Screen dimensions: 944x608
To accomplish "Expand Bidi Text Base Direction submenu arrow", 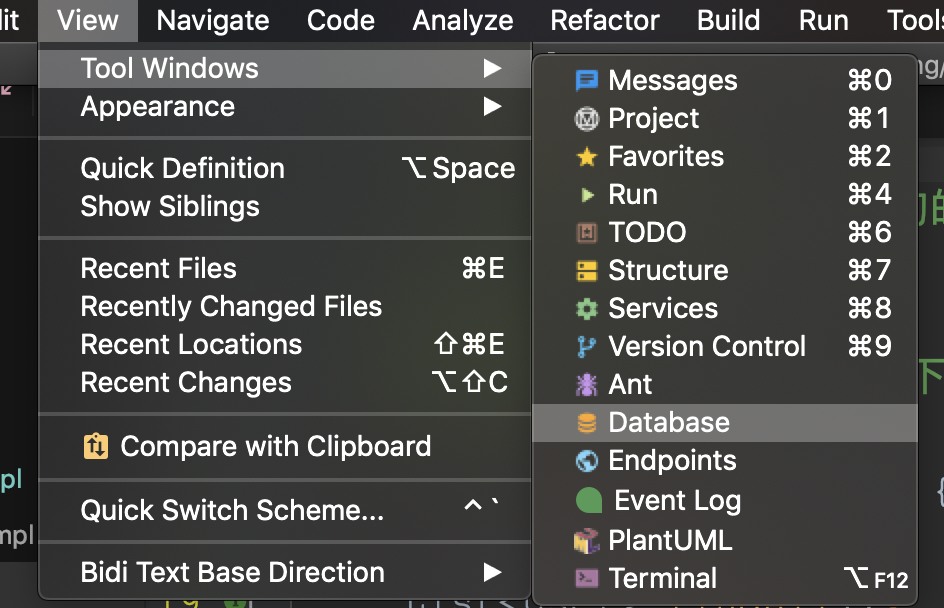I will (x=492, y=572).
